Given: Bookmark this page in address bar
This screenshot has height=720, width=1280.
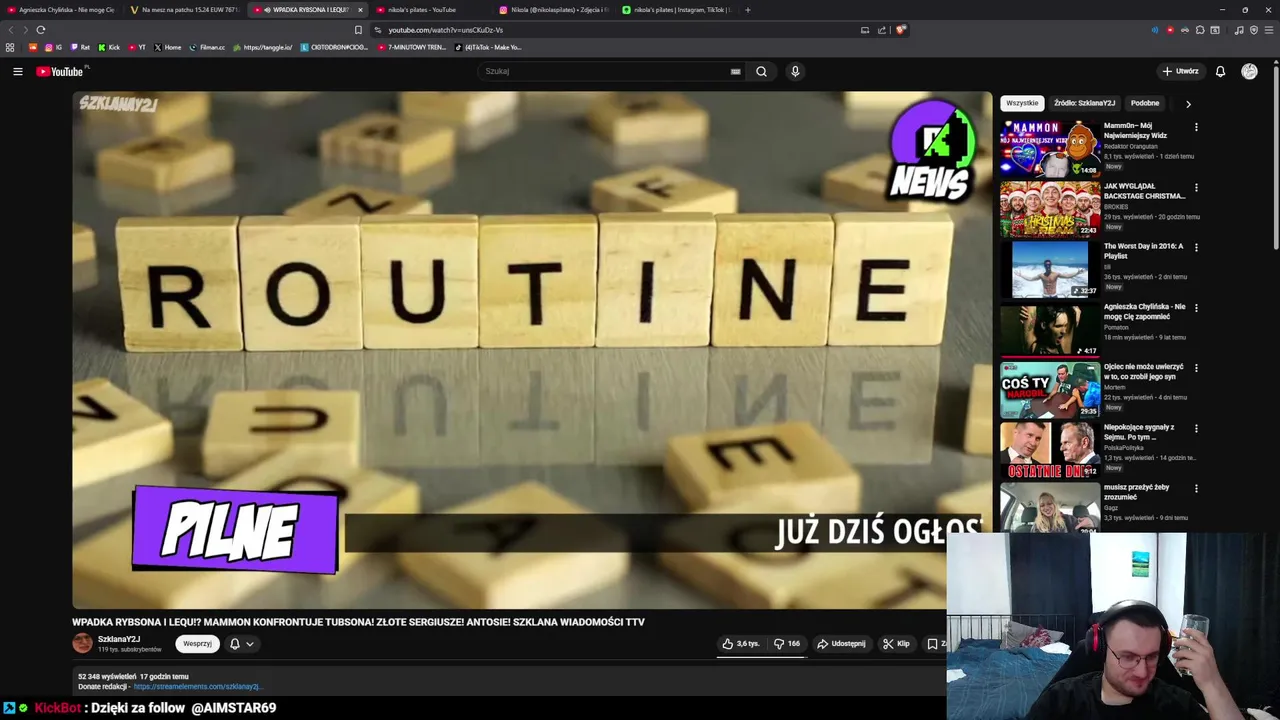Looking at the screenshot, I should click(x=358, y=30).
